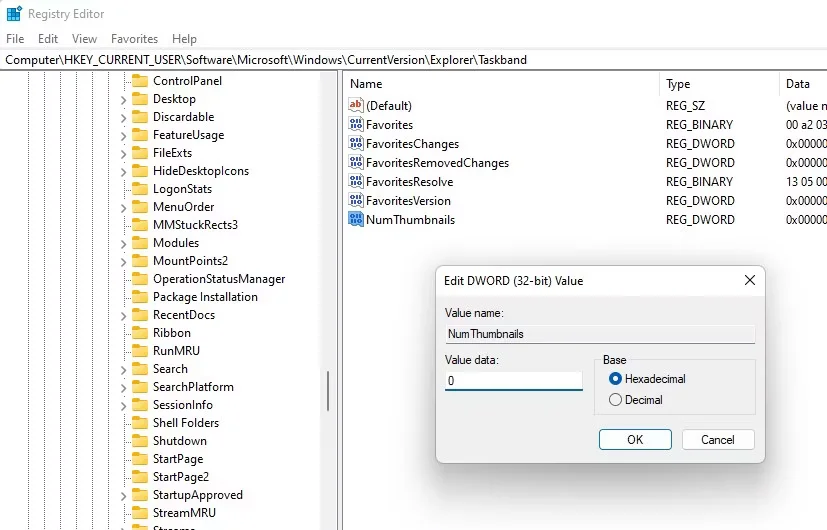Expand the Modules key
The height and width of the screenshot is (530, 827).
[123, 244]
